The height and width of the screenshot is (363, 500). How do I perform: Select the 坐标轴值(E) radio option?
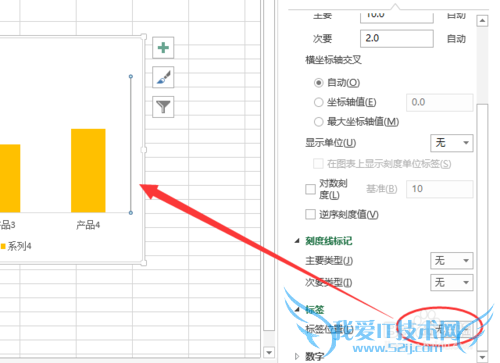click(319, 102)
